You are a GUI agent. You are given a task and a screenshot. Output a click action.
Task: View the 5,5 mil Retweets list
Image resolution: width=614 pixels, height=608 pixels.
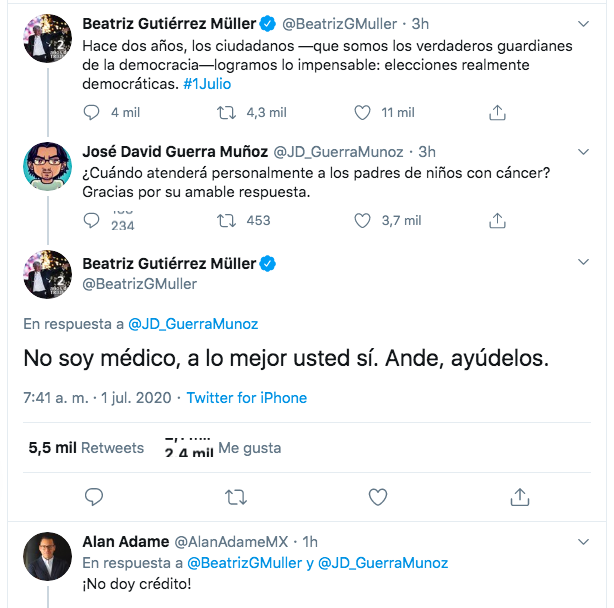[x=86, y=448]
